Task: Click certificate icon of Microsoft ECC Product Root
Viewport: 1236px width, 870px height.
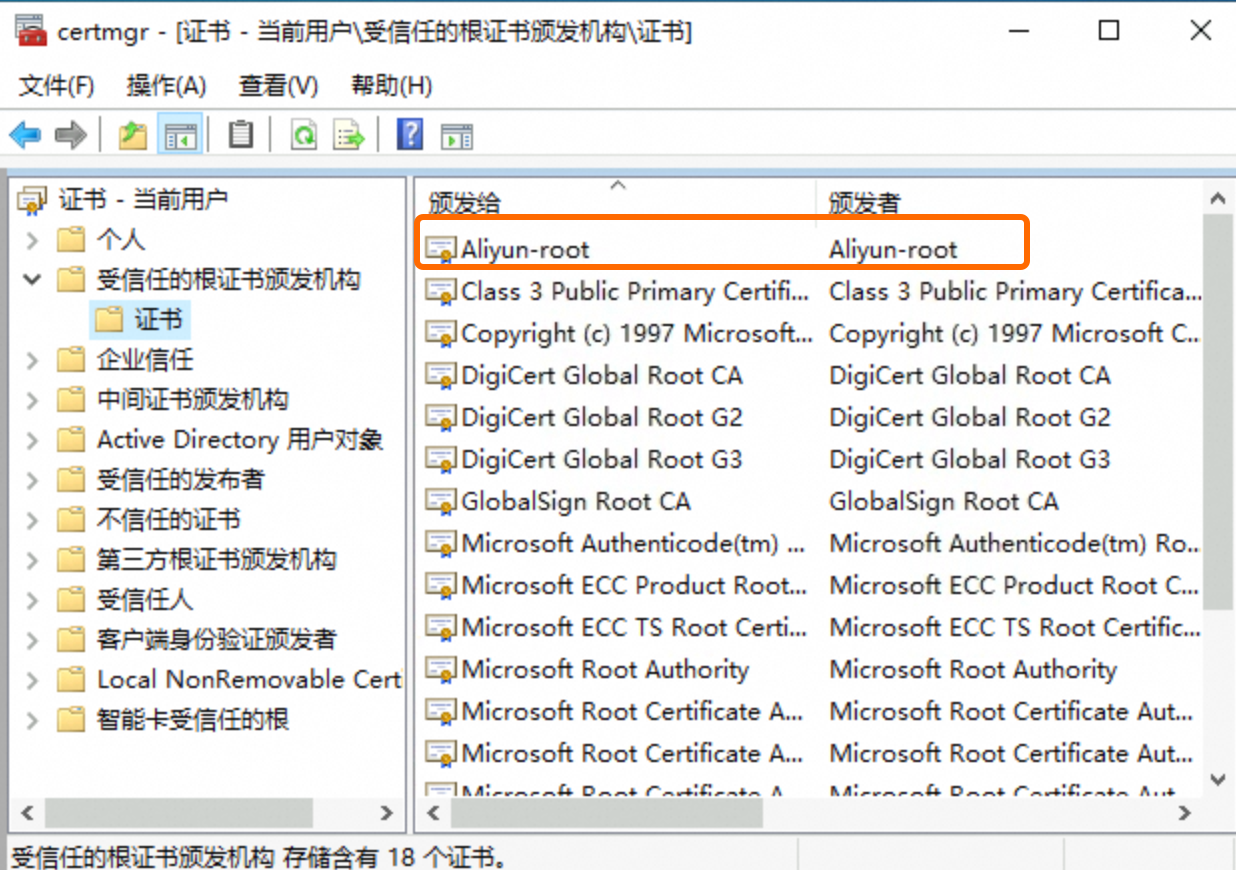Action: click(x=441, y=586)
